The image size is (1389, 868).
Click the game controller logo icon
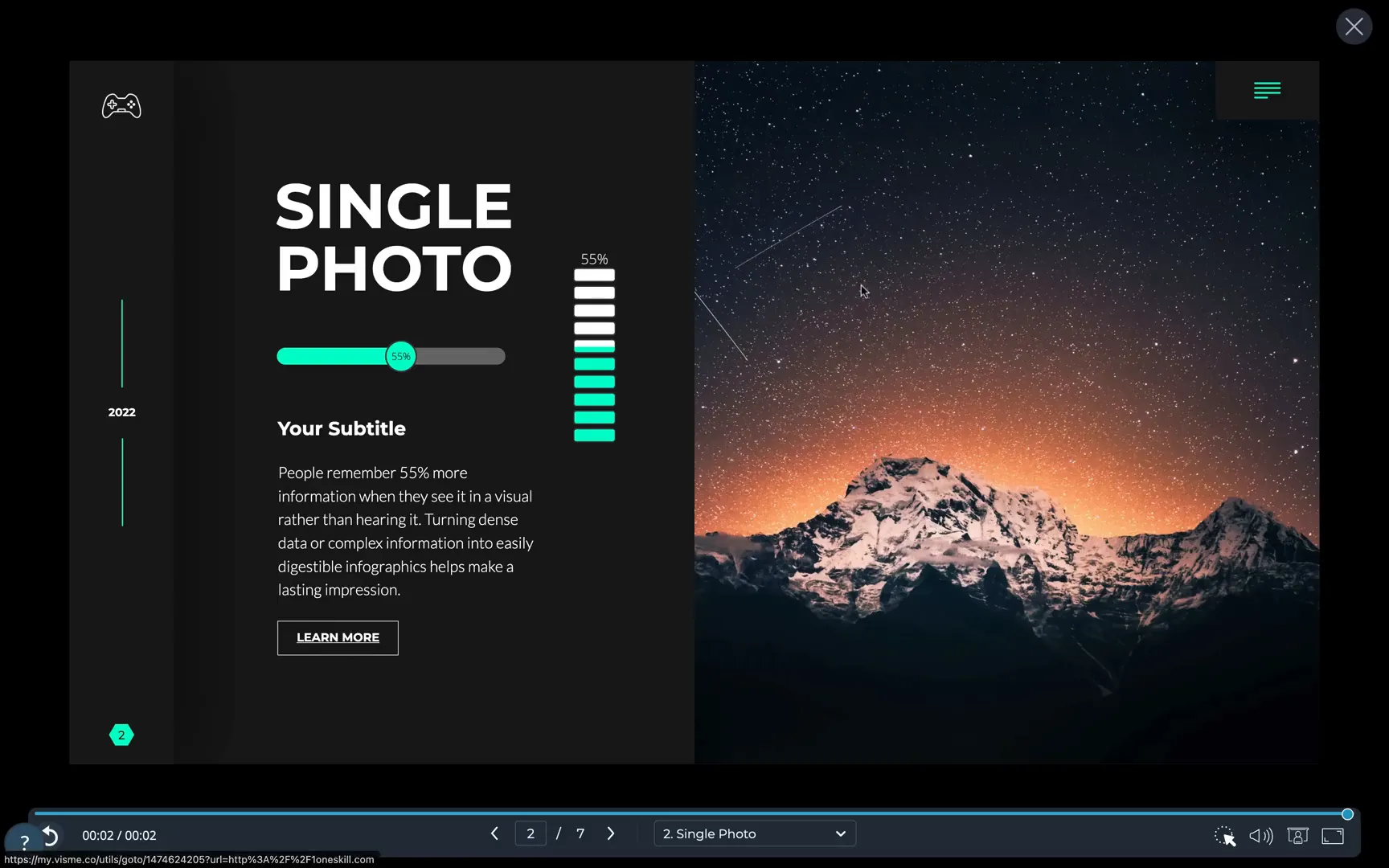pos(121,106)
